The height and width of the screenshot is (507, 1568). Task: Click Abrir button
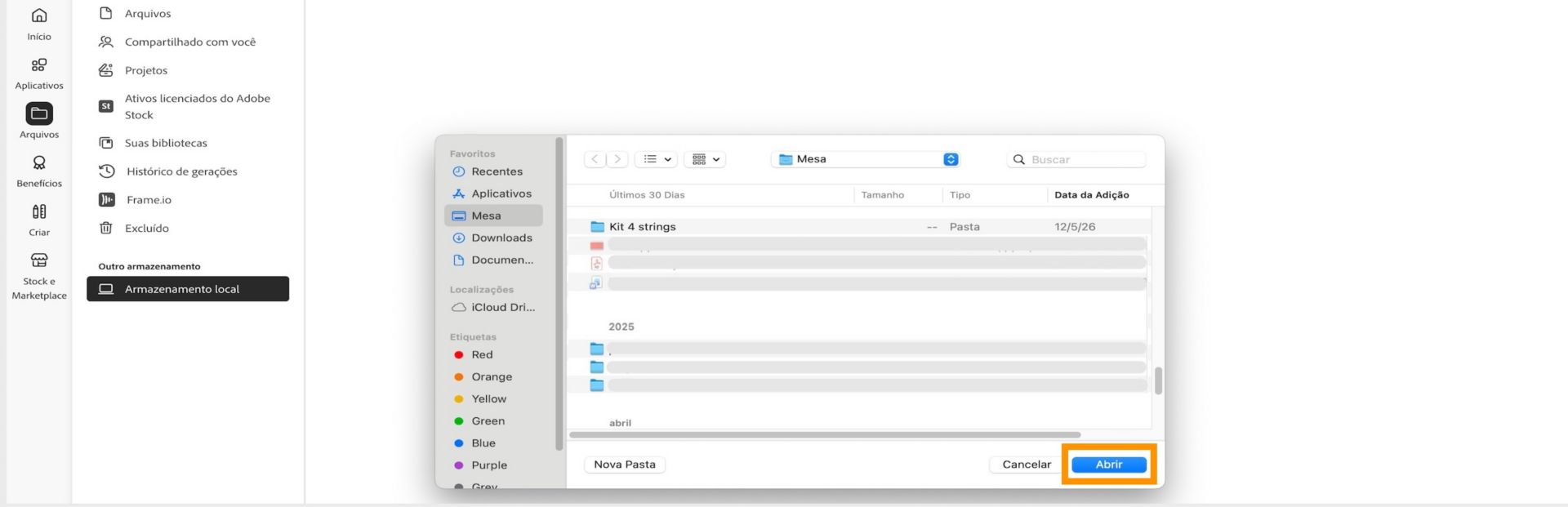1109,465
